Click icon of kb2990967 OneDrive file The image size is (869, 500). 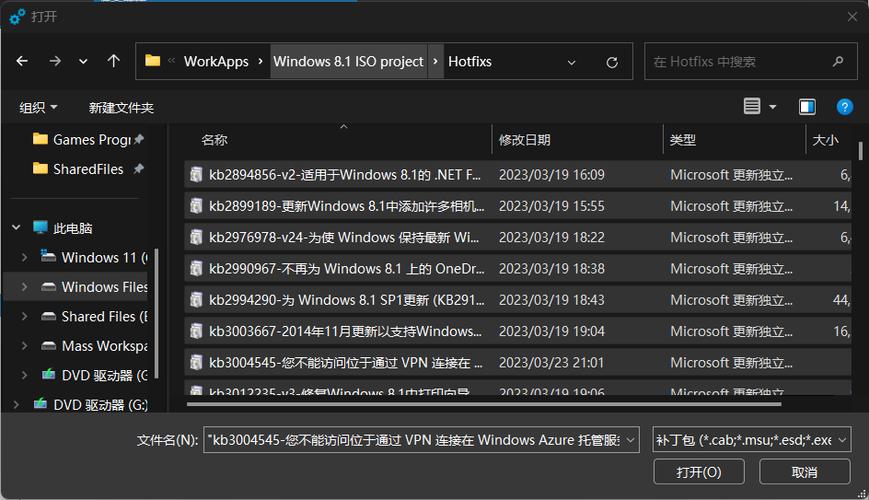[x=196, y=268]
